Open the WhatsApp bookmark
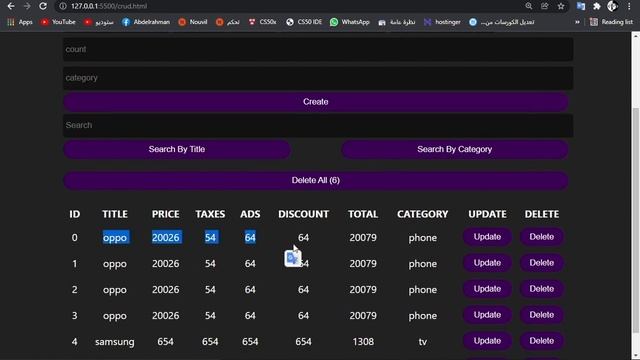The image size is (640, 360). tap(349, 22)
